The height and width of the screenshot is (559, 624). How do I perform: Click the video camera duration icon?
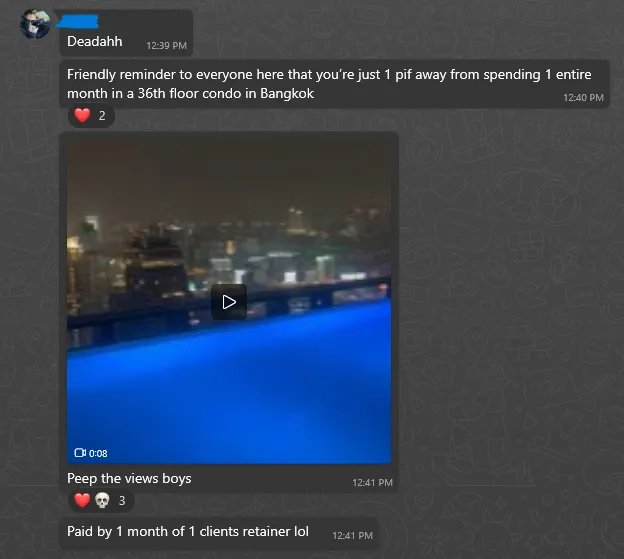click(80, 453)
